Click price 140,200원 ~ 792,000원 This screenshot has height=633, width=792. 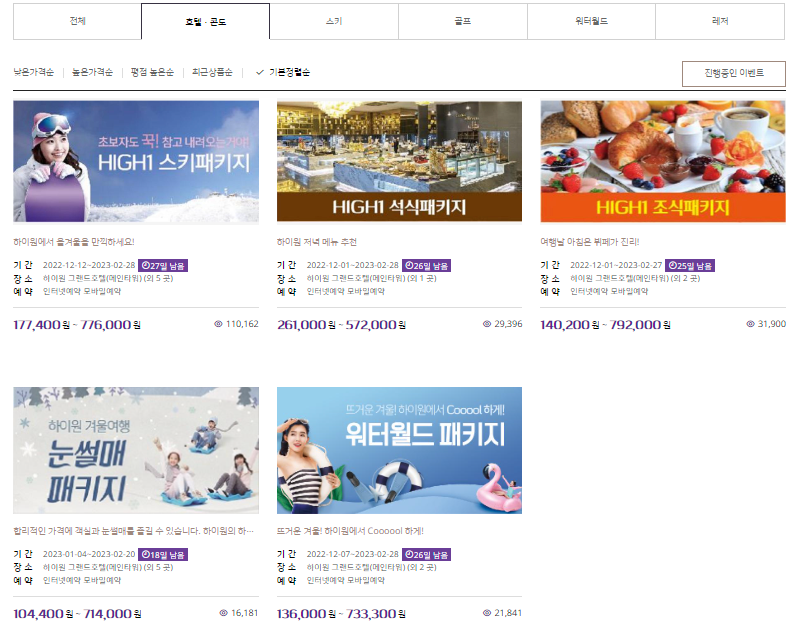[x=606, y=325]
